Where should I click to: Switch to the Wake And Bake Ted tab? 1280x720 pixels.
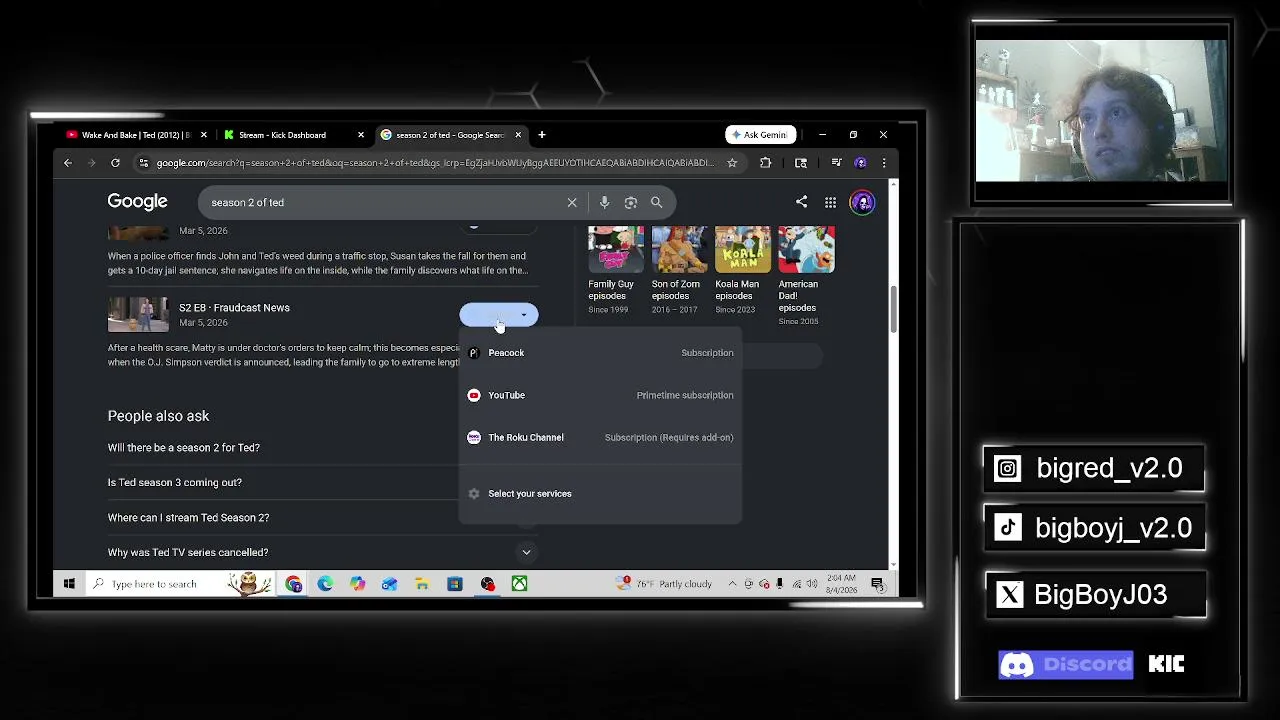(136, 135)
